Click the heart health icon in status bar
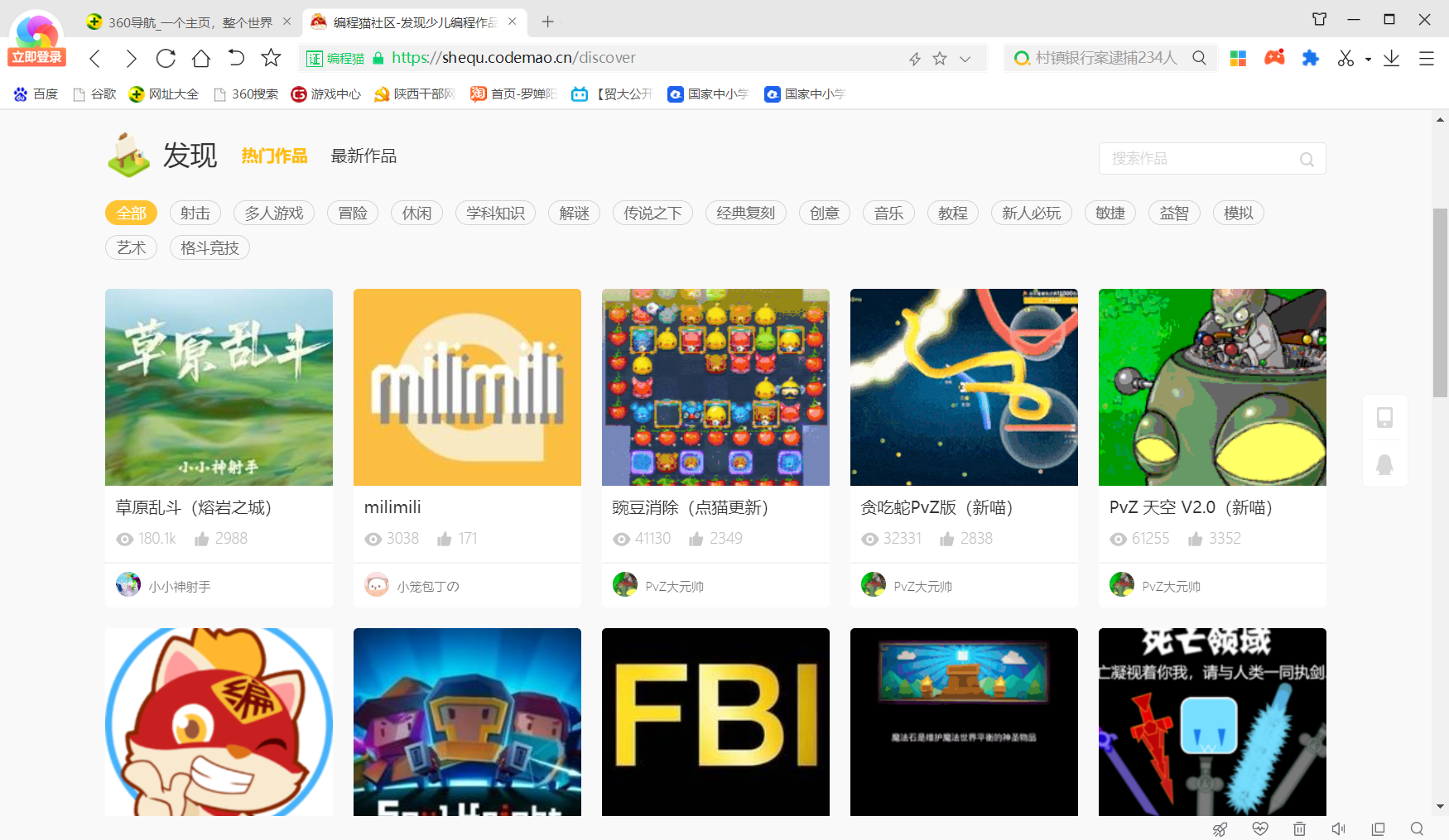The width and height of the screenshot is (1449, 840). [1260, 828]
